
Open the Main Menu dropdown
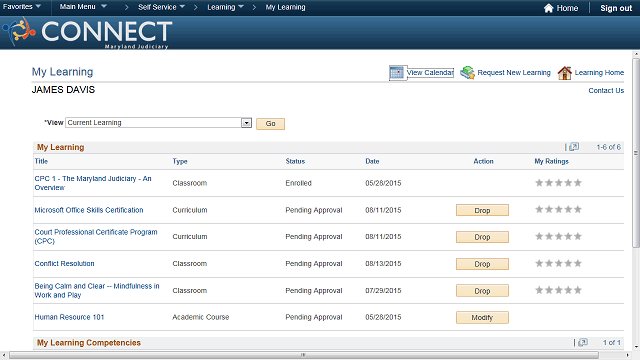point(83,7)
